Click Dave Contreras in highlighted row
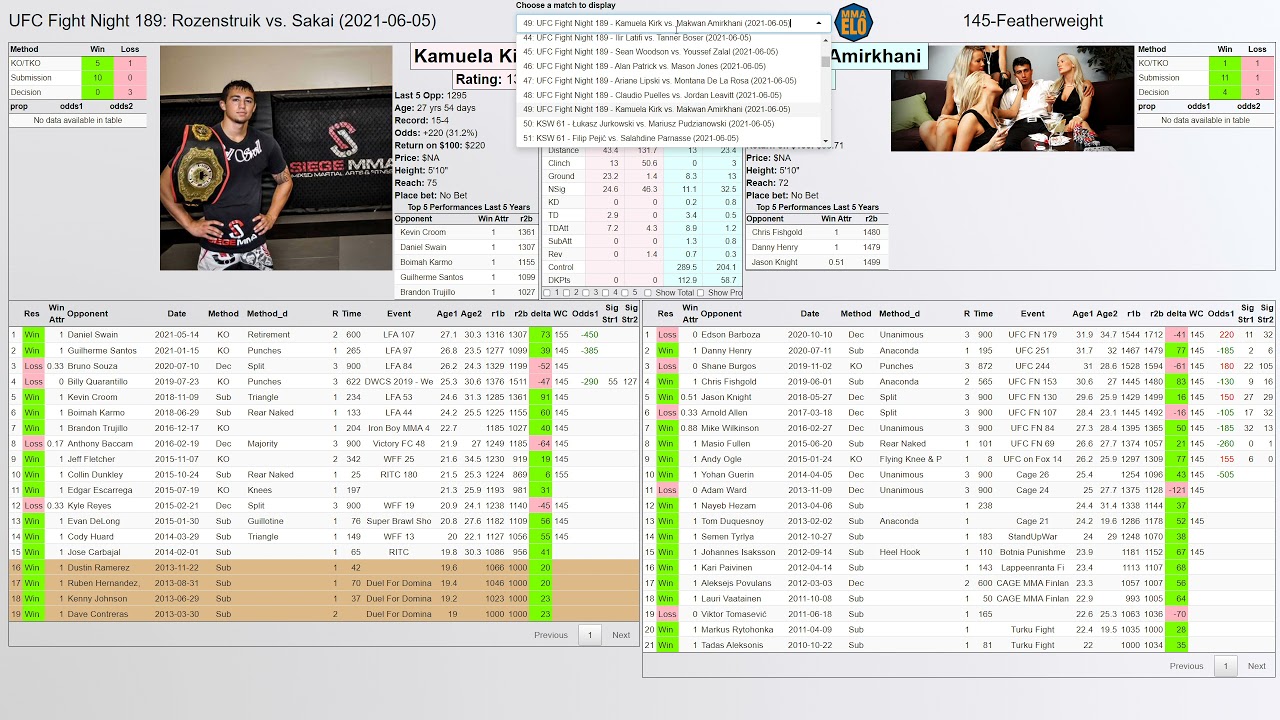Image resolution: width=1280 pixels, height=720 pixels. pyautogui.click(x=97, y=614)
